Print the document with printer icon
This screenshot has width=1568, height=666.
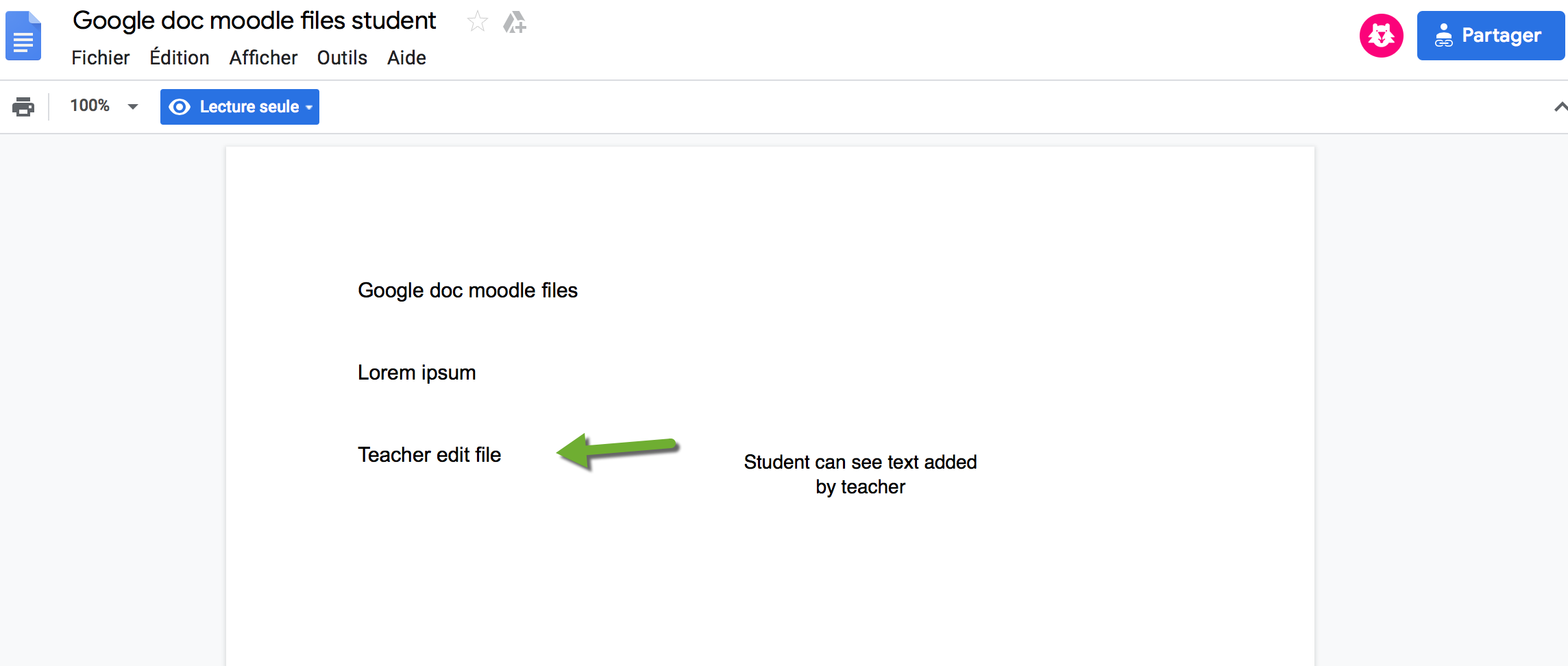click(x=23, y=107)
